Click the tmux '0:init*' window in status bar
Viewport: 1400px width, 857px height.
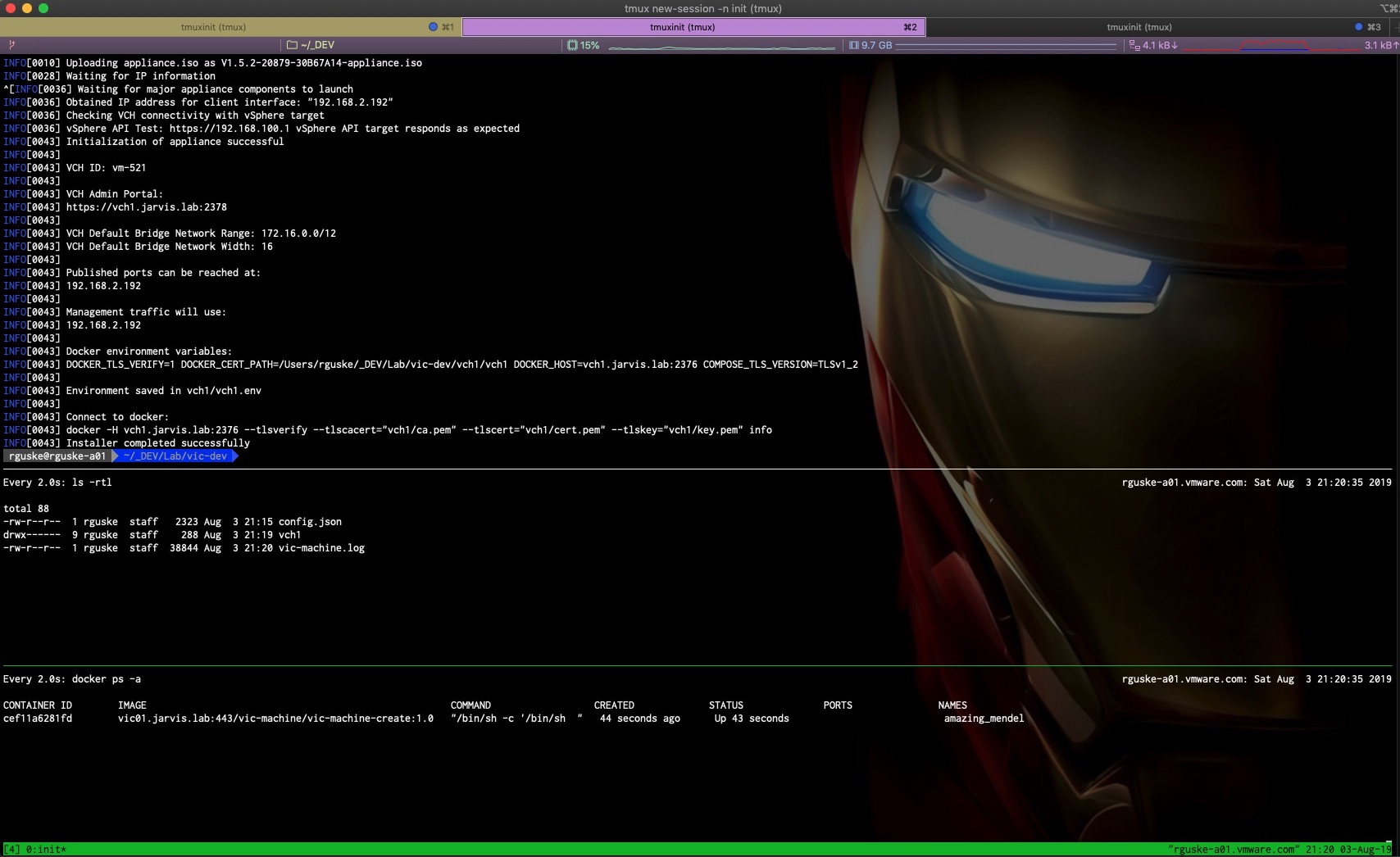46,850
